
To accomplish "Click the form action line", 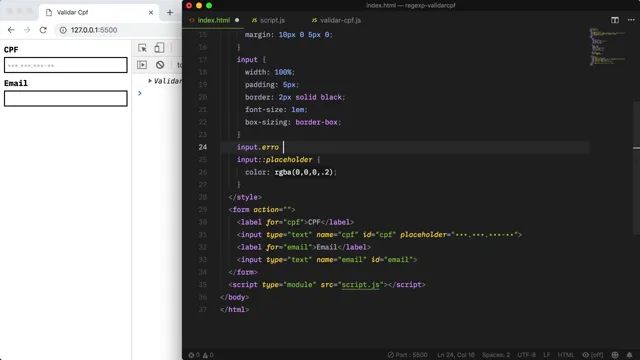I will 262,209.
